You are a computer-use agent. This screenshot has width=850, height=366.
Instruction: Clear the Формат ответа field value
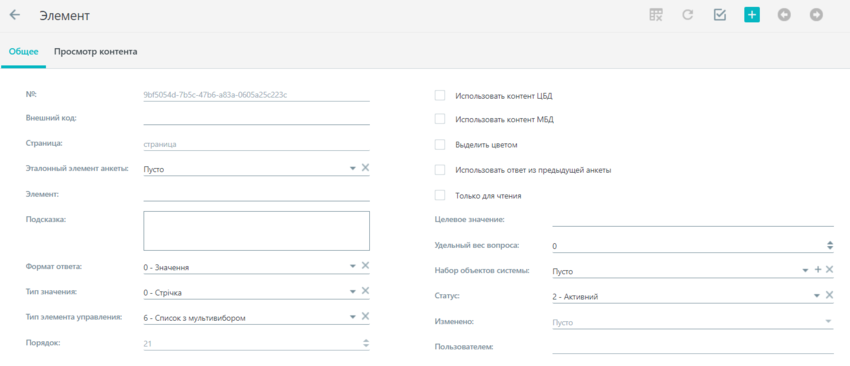(365, 265)
